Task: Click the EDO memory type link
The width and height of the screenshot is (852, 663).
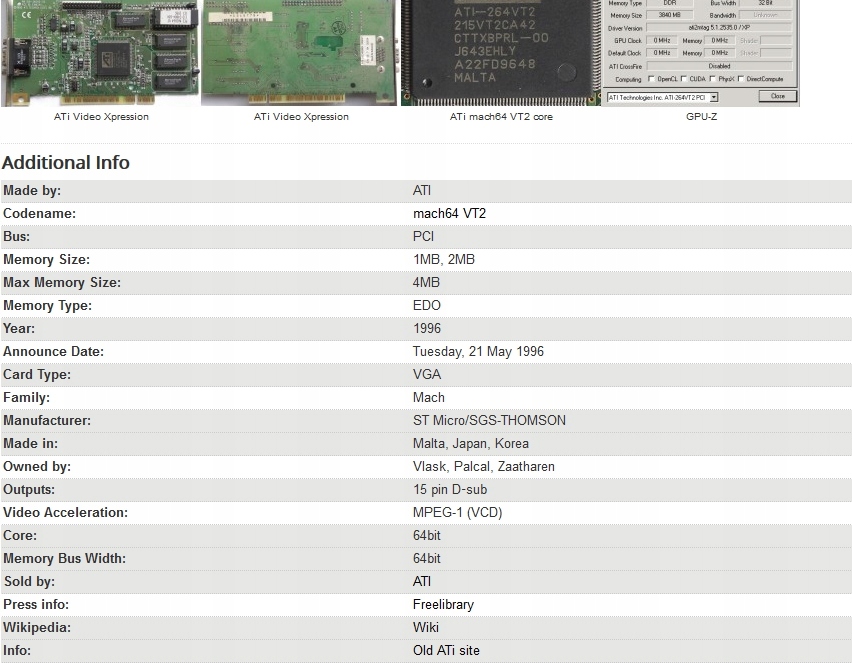Action: tap(427, 305)
